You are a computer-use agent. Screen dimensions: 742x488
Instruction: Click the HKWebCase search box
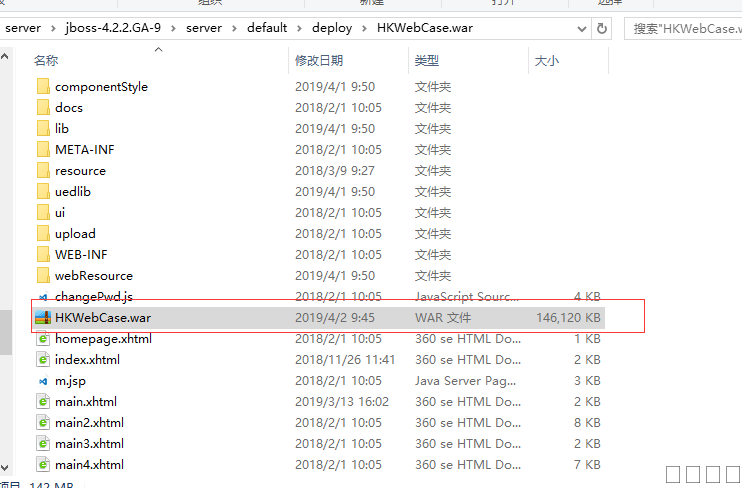(x=683, y=29)
